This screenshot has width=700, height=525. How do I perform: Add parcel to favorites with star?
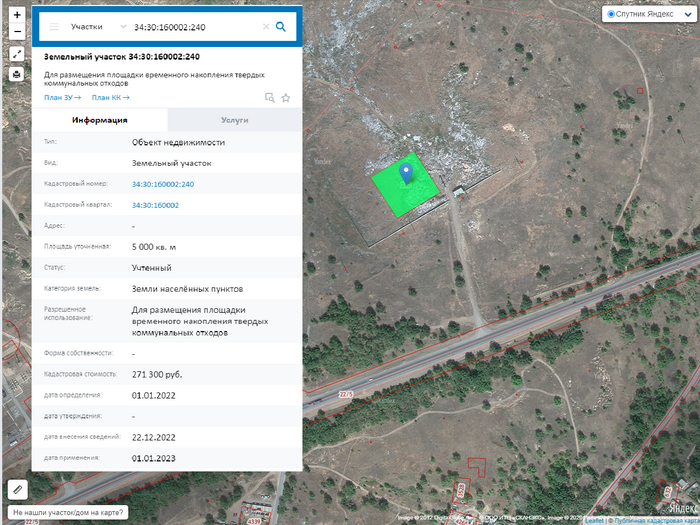pyautogui.click(x=286, y=98)
